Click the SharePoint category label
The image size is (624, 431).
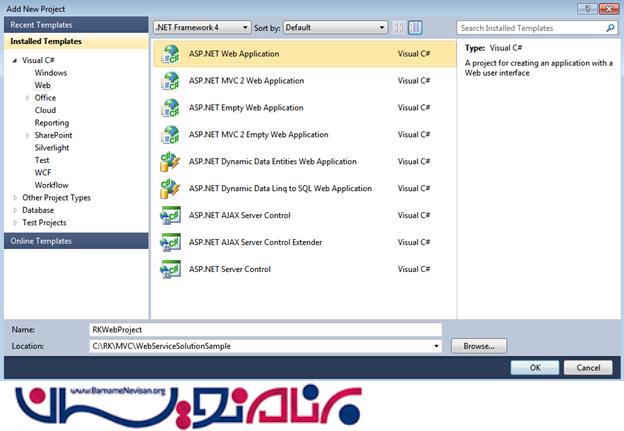pos(53,135)
